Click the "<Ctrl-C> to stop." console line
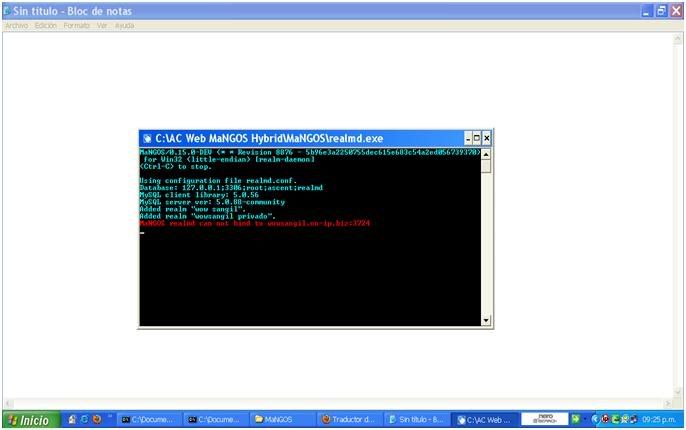Viewport: 686px width, 430px height. [175, 167]
